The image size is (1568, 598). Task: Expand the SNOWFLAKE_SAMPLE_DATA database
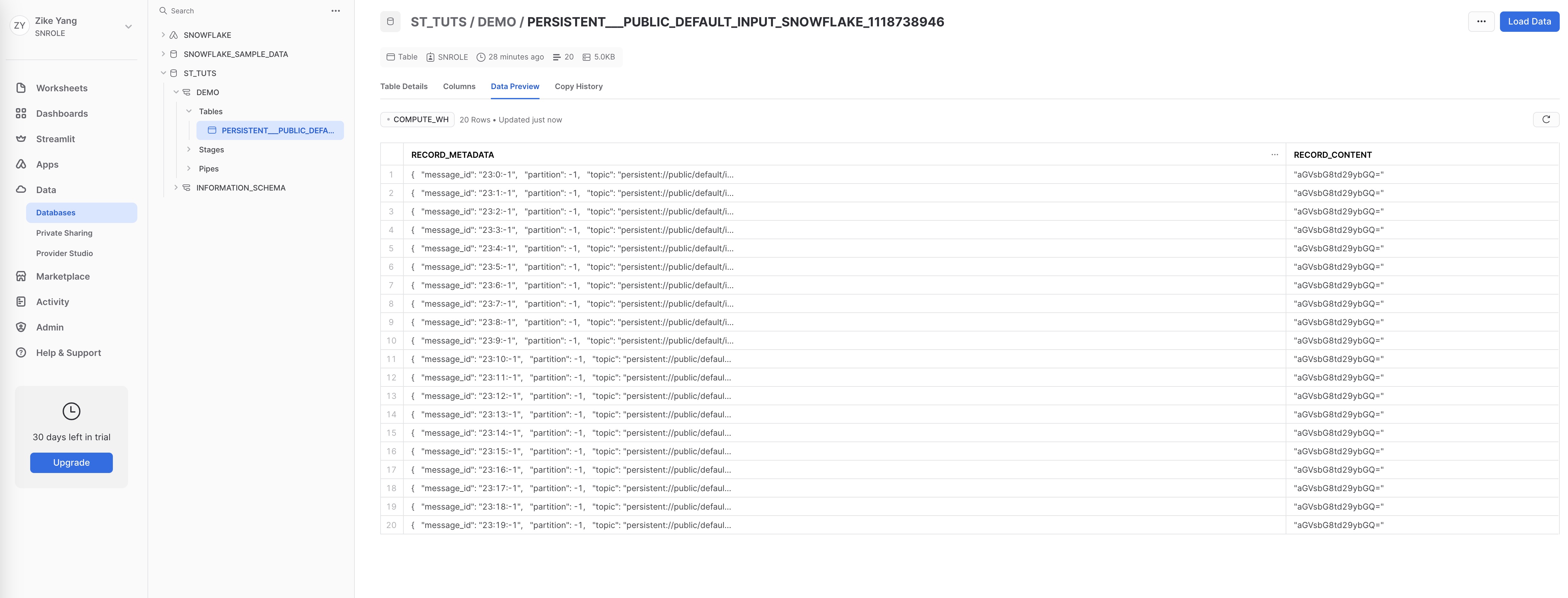[x=163, y=54]
